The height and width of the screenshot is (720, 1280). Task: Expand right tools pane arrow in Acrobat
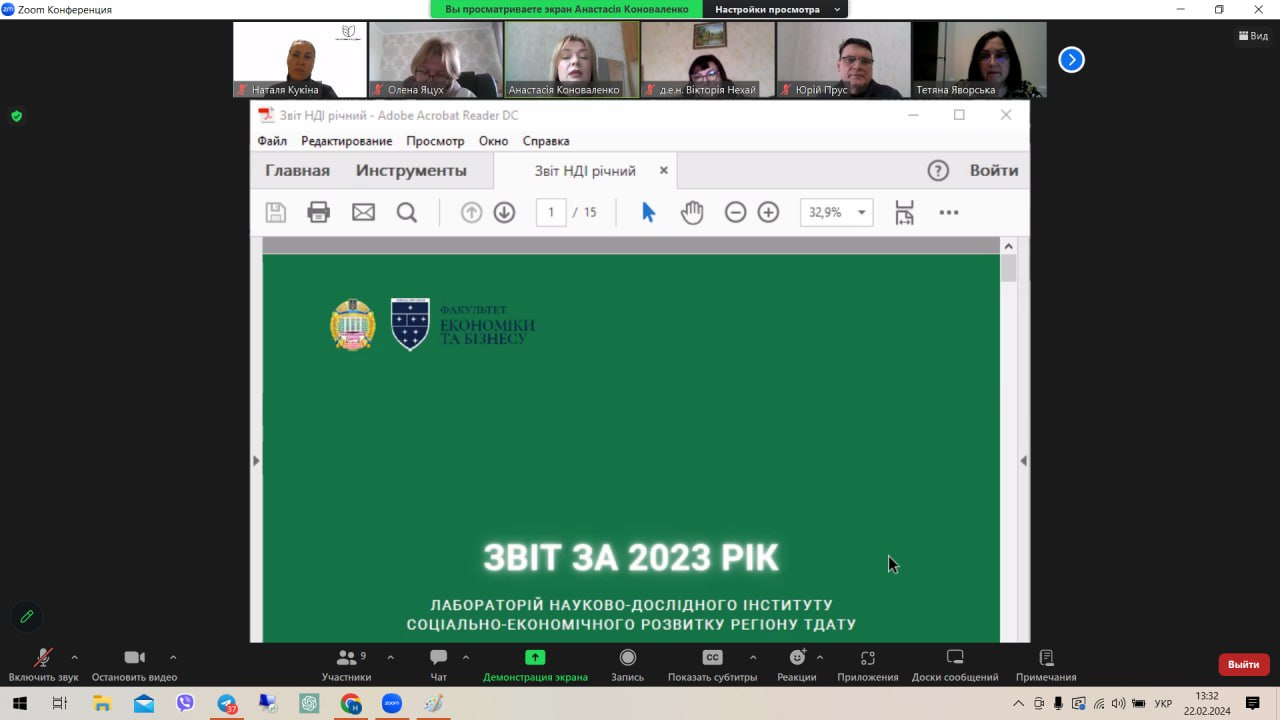click(1023, 461)
